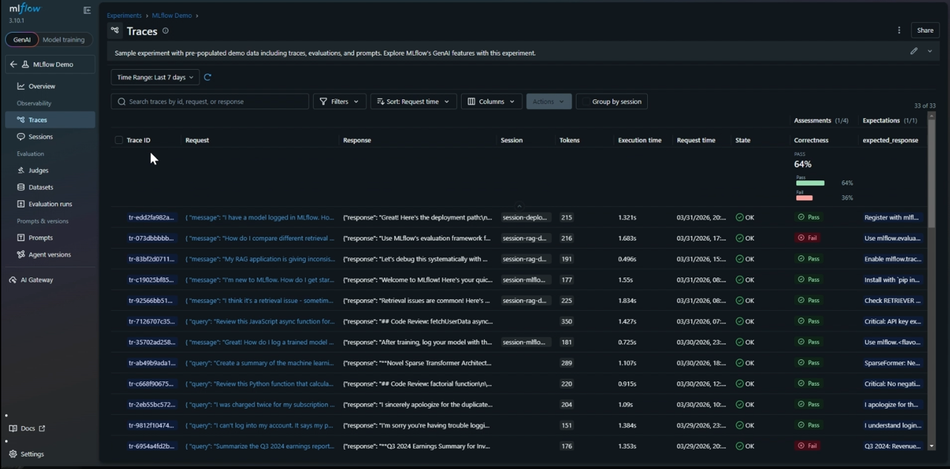The height and width of the screenshot is (469, 950).
Task: Open trace tr-2eb55bc572
Action: 151,404
